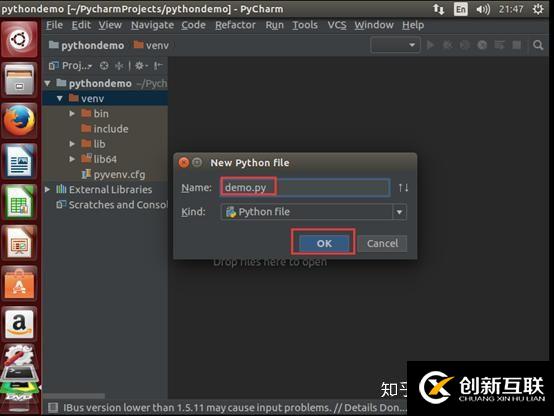This screenshot has width=554, height=416.
Task: Open the File menu
Action: click(x=54, y=25)
